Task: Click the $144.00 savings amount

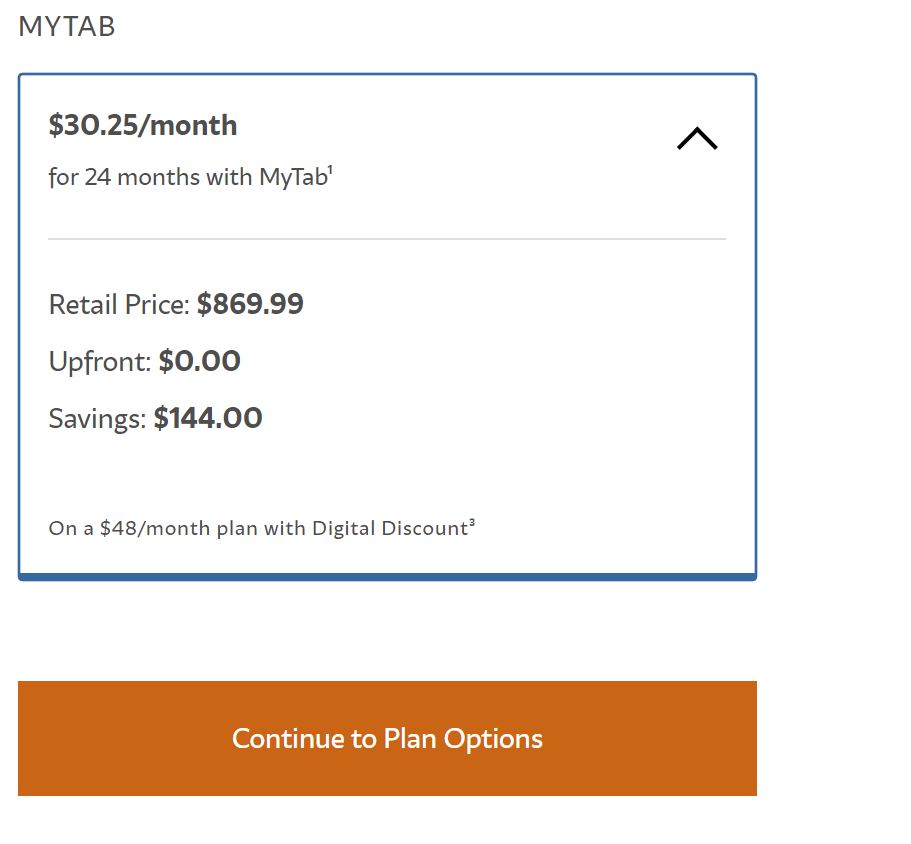Action: pos(208,418)
